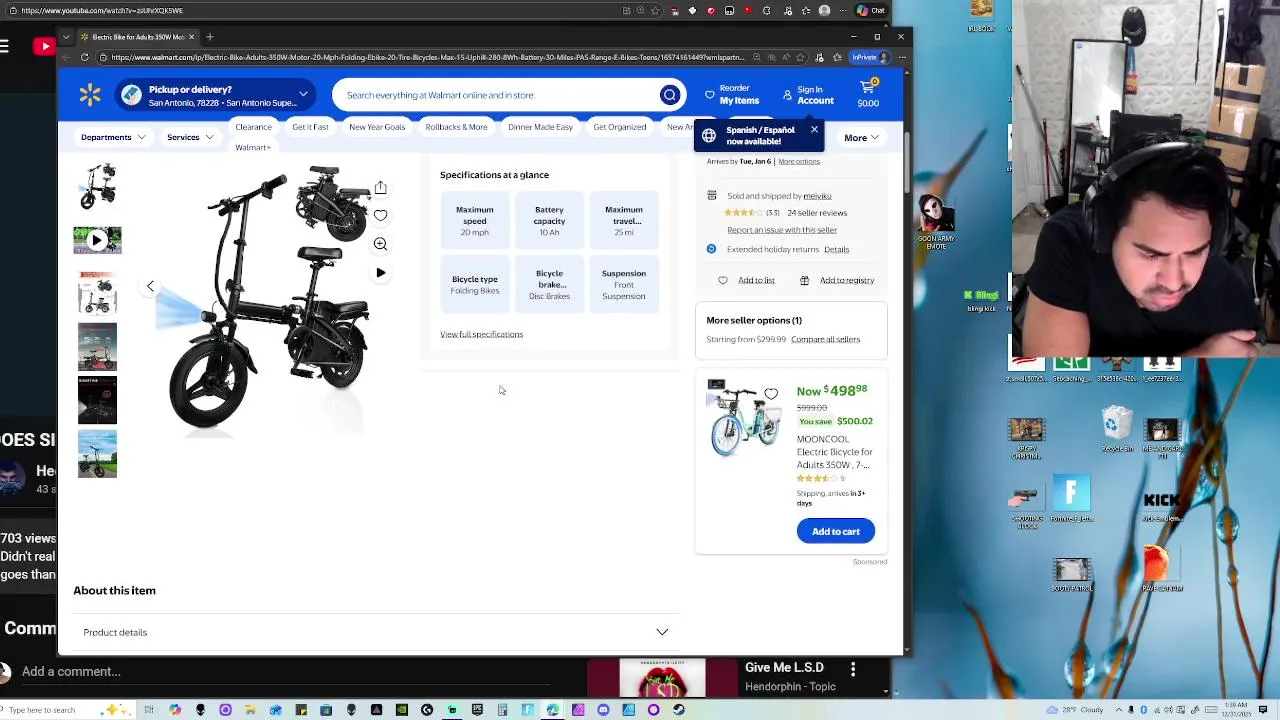Close the Spanish / Español popup
This screenshot has width=1280, height=720.
(814, 130)
